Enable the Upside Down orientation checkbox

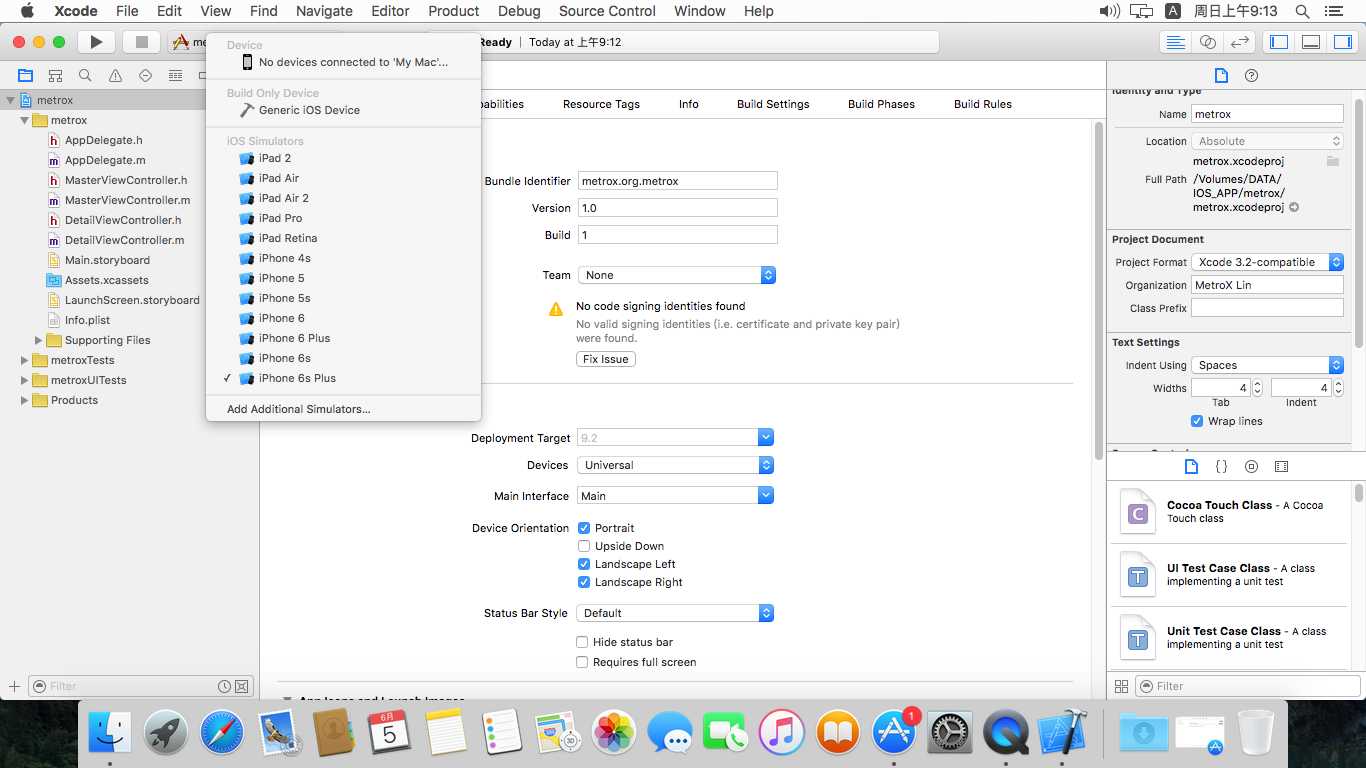(x=584, y=546)
